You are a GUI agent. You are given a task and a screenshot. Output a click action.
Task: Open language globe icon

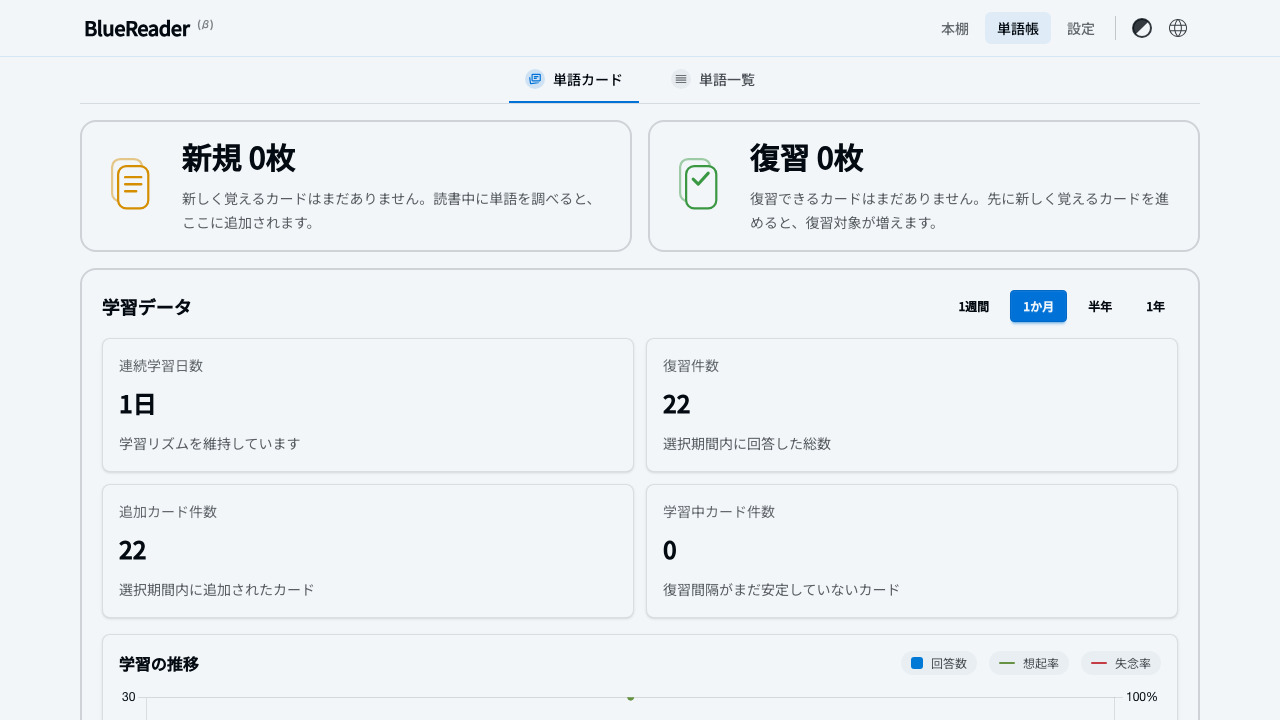coord(1178,28)
